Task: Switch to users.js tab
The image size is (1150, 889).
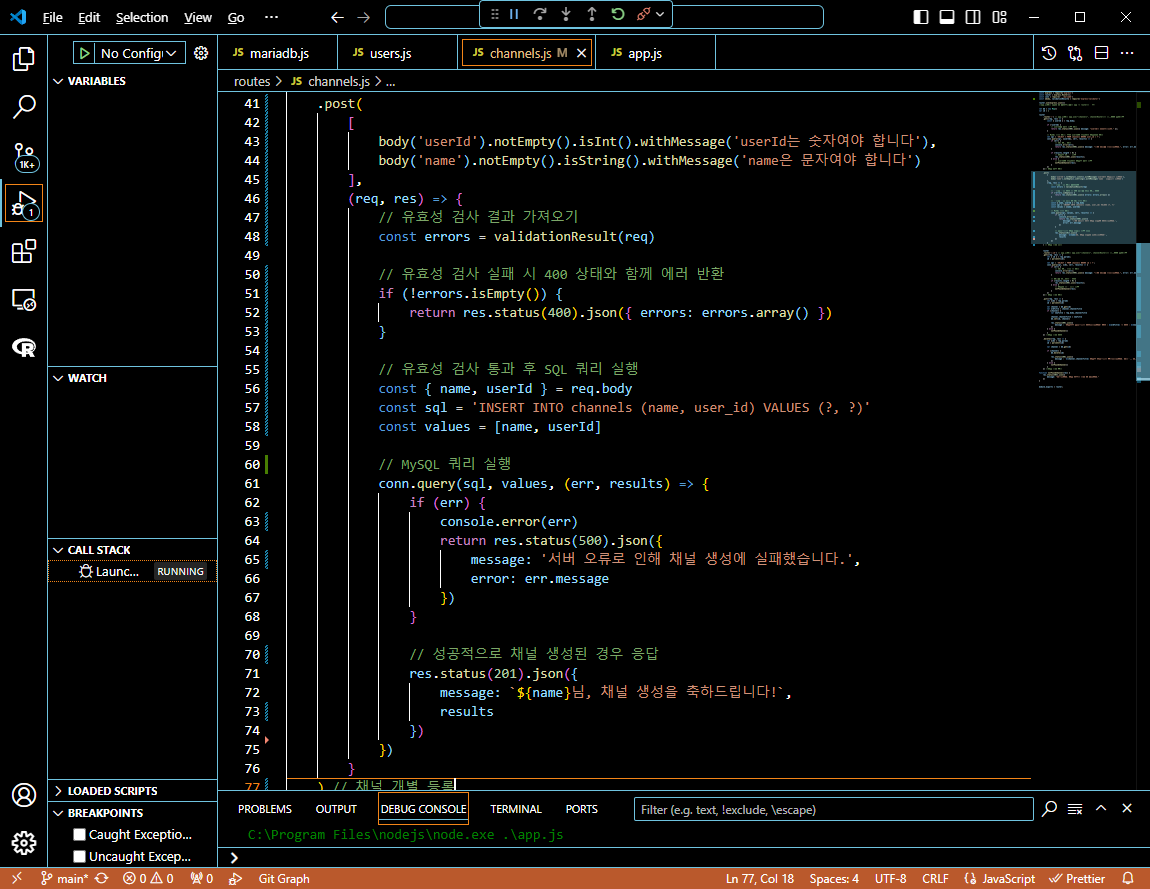Action: (x=398, y=53)
